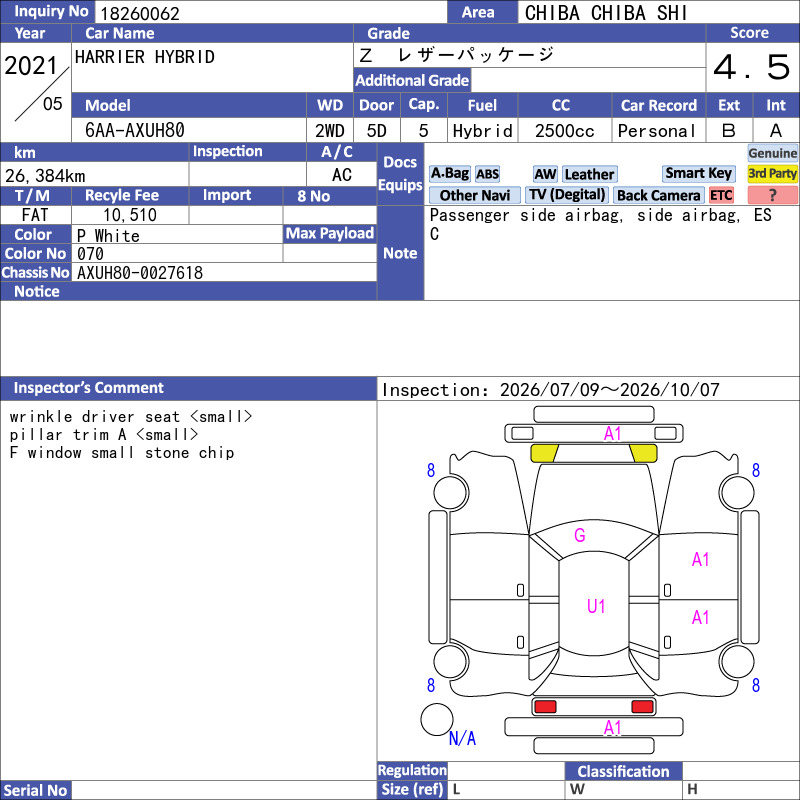Image resolution: width=800 pixels, height=800 pixels.
Task: Click the Classification header
Action: (623, 771)
